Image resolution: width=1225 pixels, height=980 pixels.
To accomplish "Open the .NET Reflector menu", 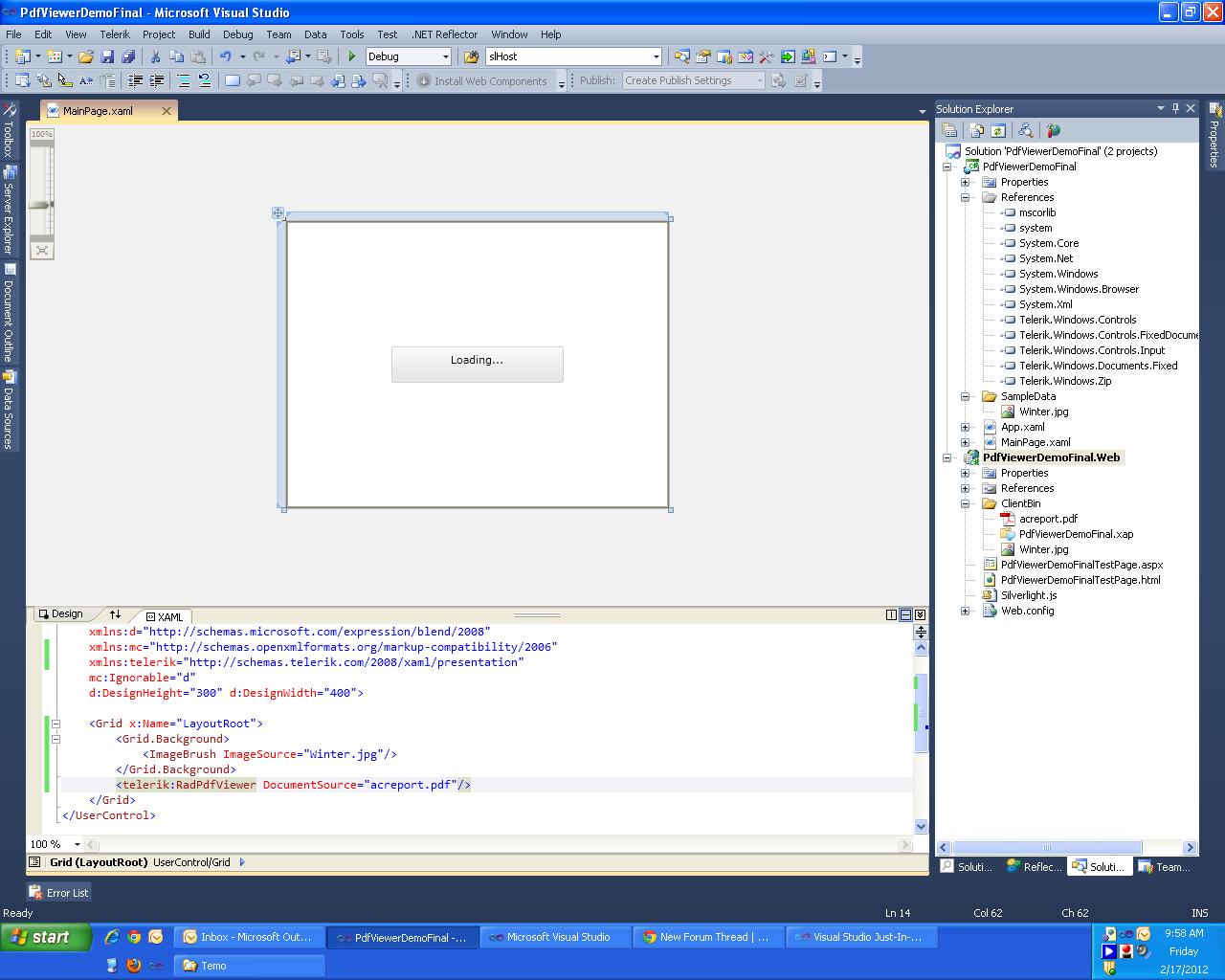I will coord(444,34).
